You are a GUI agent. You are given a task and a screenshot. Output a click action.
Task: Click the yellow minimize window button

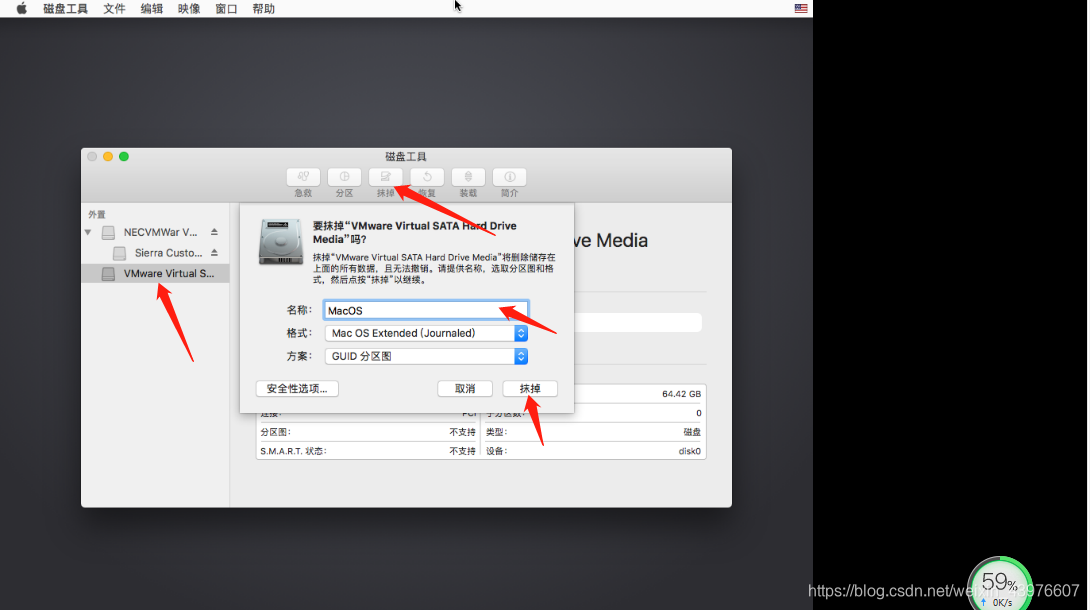coord(108,157)
